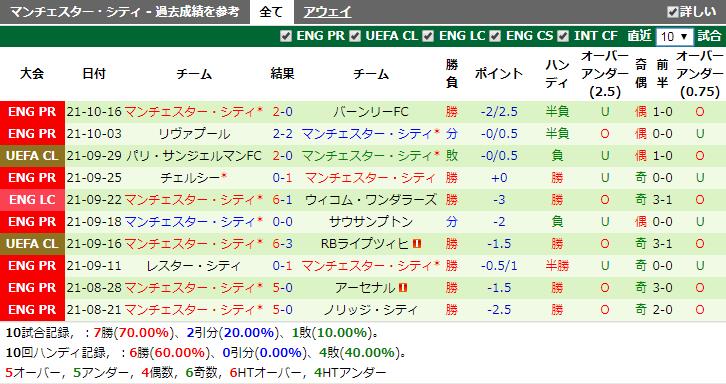Toggle the INT CF filter checkbox
726x384 pixels.
563,36
